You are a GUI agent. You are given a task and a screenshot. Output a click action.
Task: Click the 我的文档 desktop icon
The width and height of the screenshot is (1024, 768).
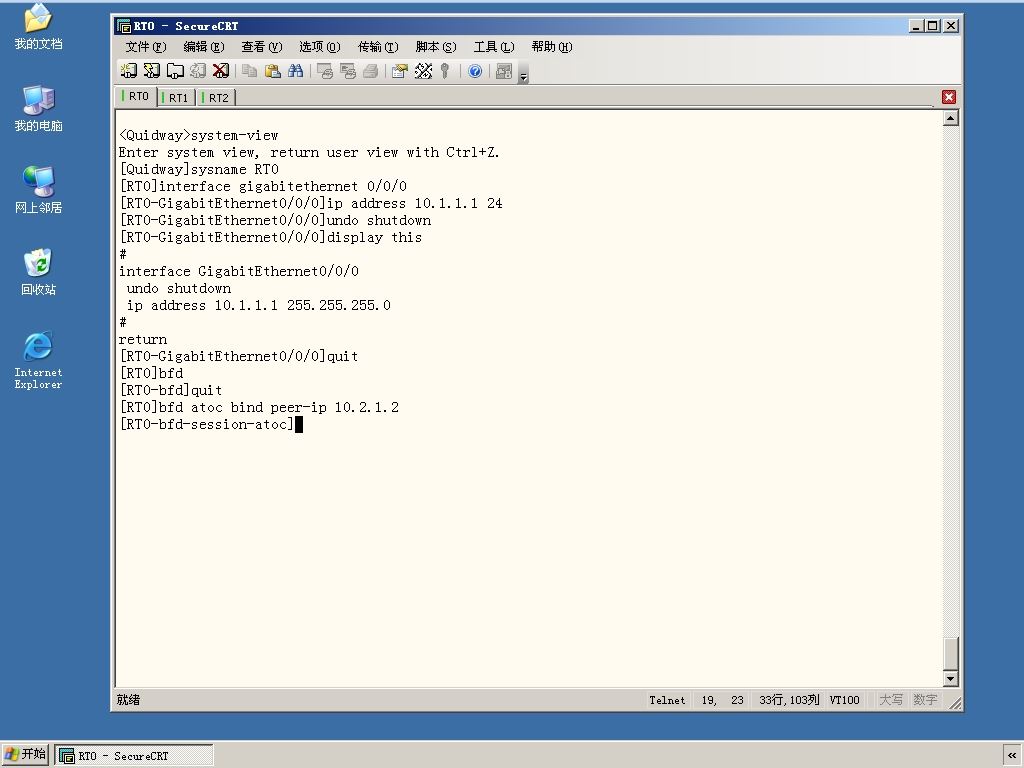pyautogui.click(x=38, y=27)
